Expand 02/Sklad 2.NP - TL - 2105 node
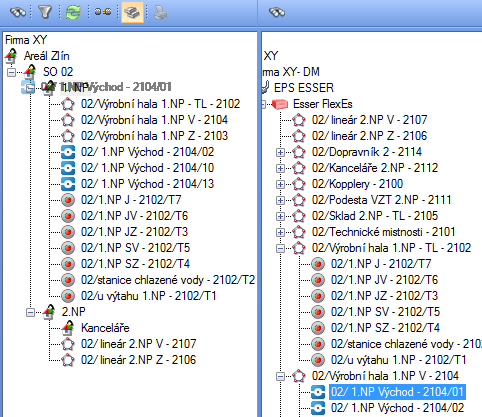This screenshot has width=482, height=417. coord(280,216)
